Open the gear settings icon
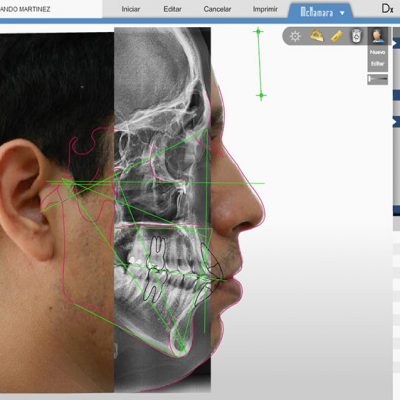The image size is (400, 400). (x=295, y=36)
